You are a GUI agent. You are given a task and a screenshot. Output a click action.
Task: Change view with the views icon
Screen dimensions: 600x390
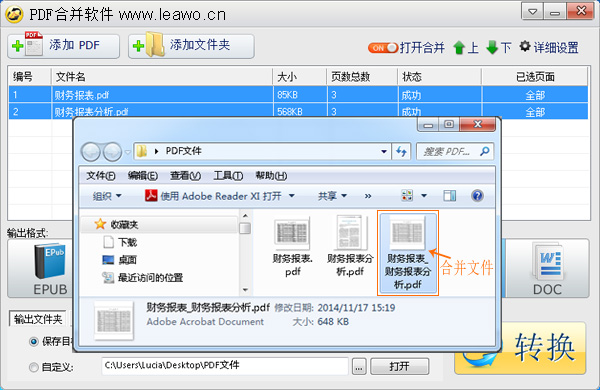tap(407, 196)
